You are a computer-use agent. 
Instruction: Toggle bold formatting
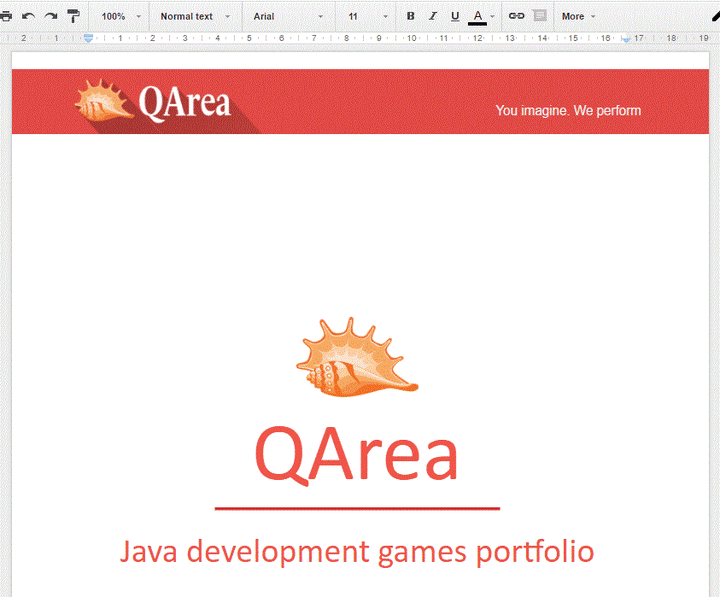click(x=411, y=17)
